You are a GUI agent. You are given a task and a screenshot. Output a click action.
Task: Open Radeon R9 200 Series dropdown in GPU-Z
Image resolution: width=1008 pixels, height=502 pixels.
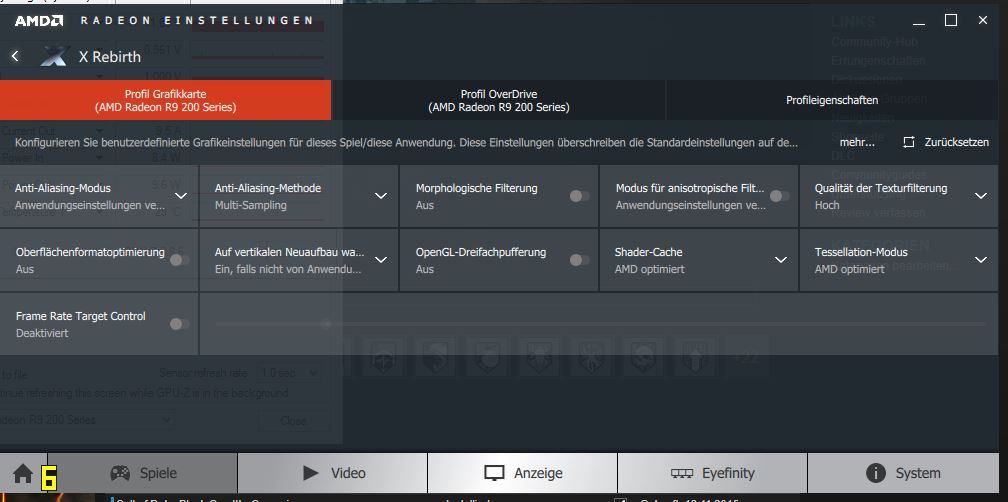[x=87, y=420]
